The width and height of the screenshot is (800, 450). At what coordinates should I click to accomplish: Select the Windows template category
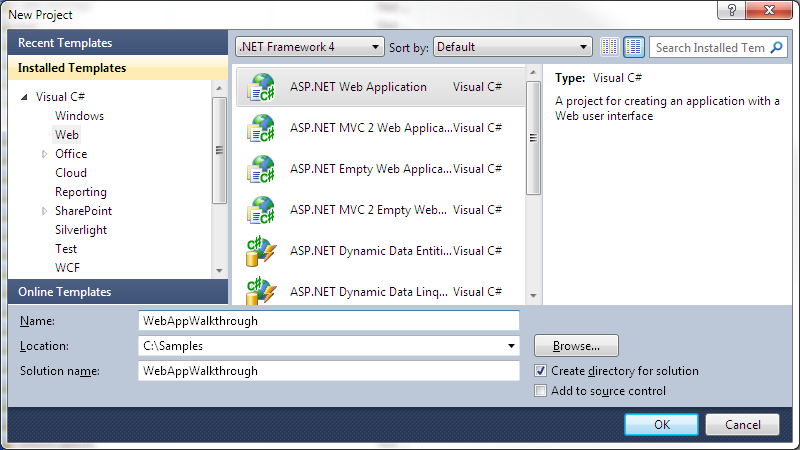click(x=79, y=116)
